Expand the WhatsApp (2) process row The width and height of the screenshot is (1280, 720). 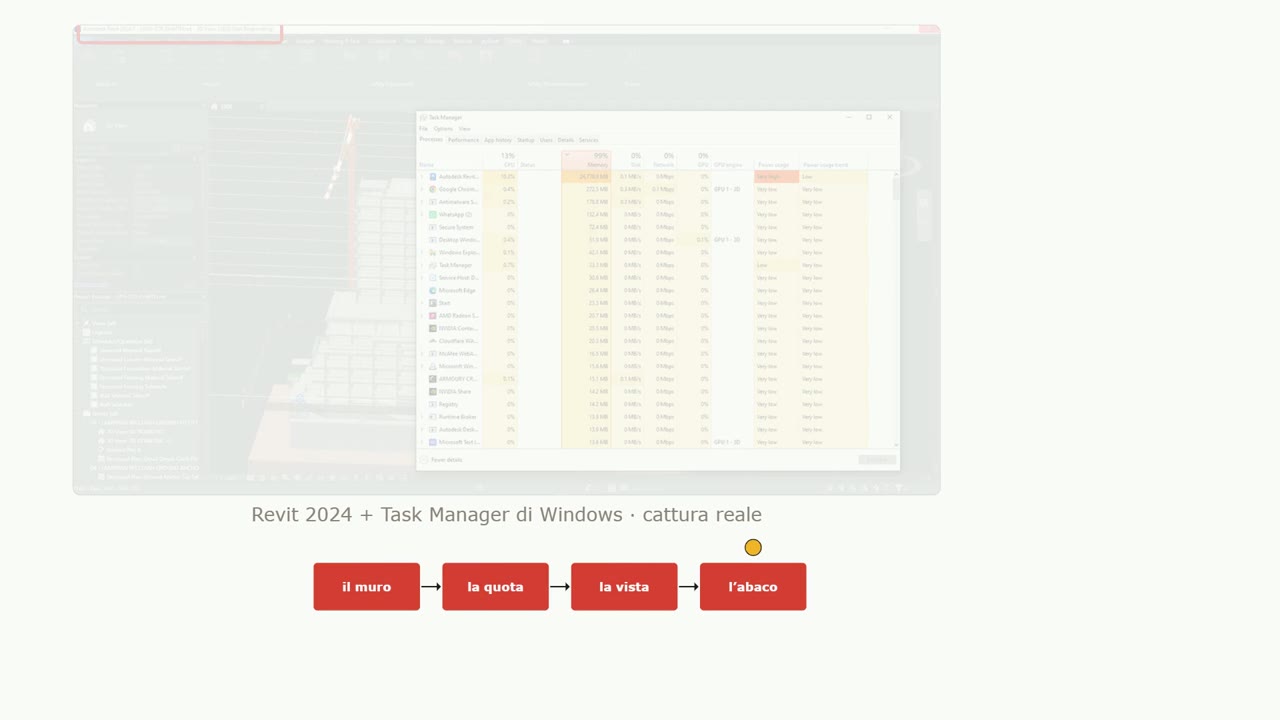click(x=422, y=214)
